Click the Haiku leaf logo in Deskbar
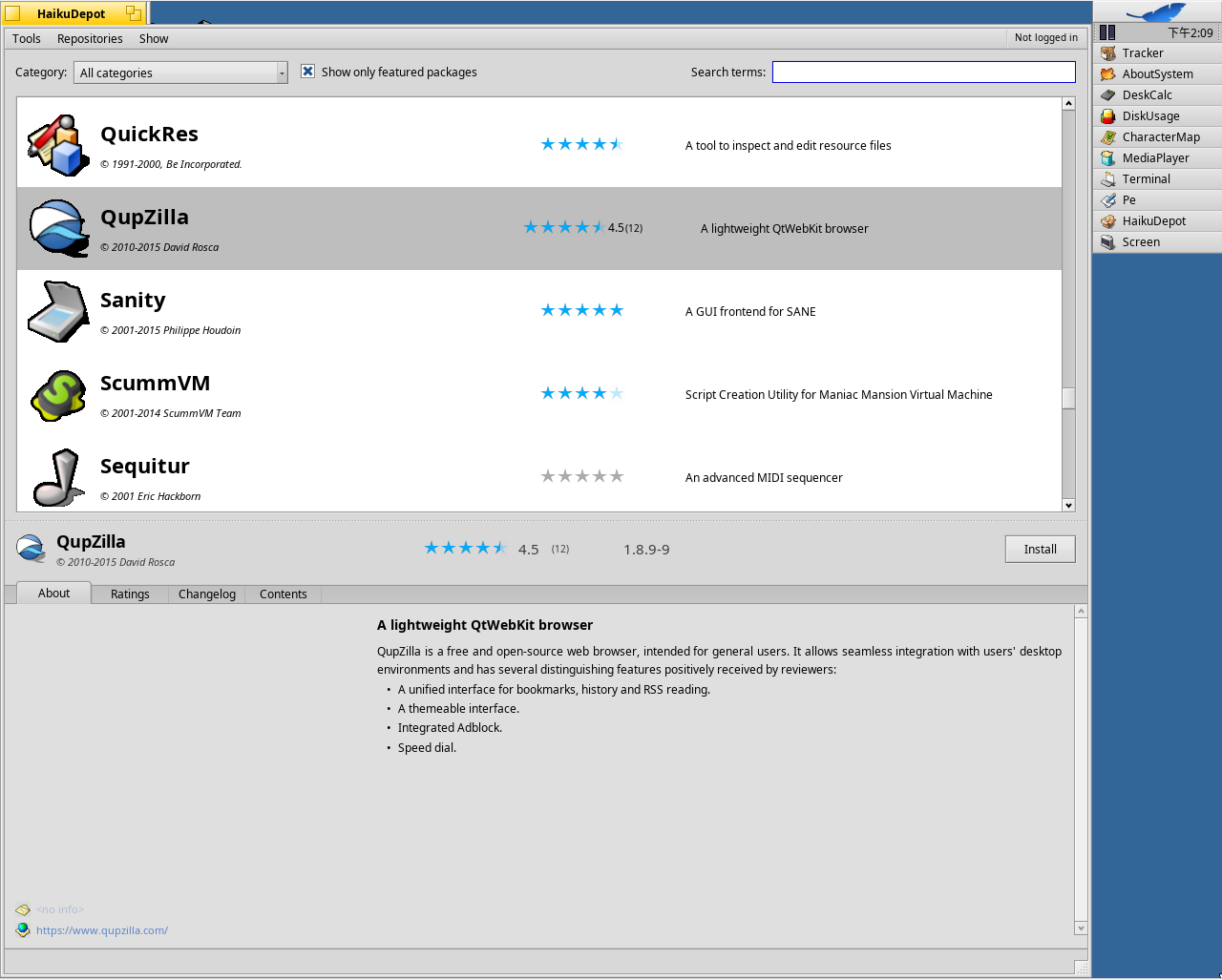The width and height of the screenshot is (1222, 980). [1156, 12]
